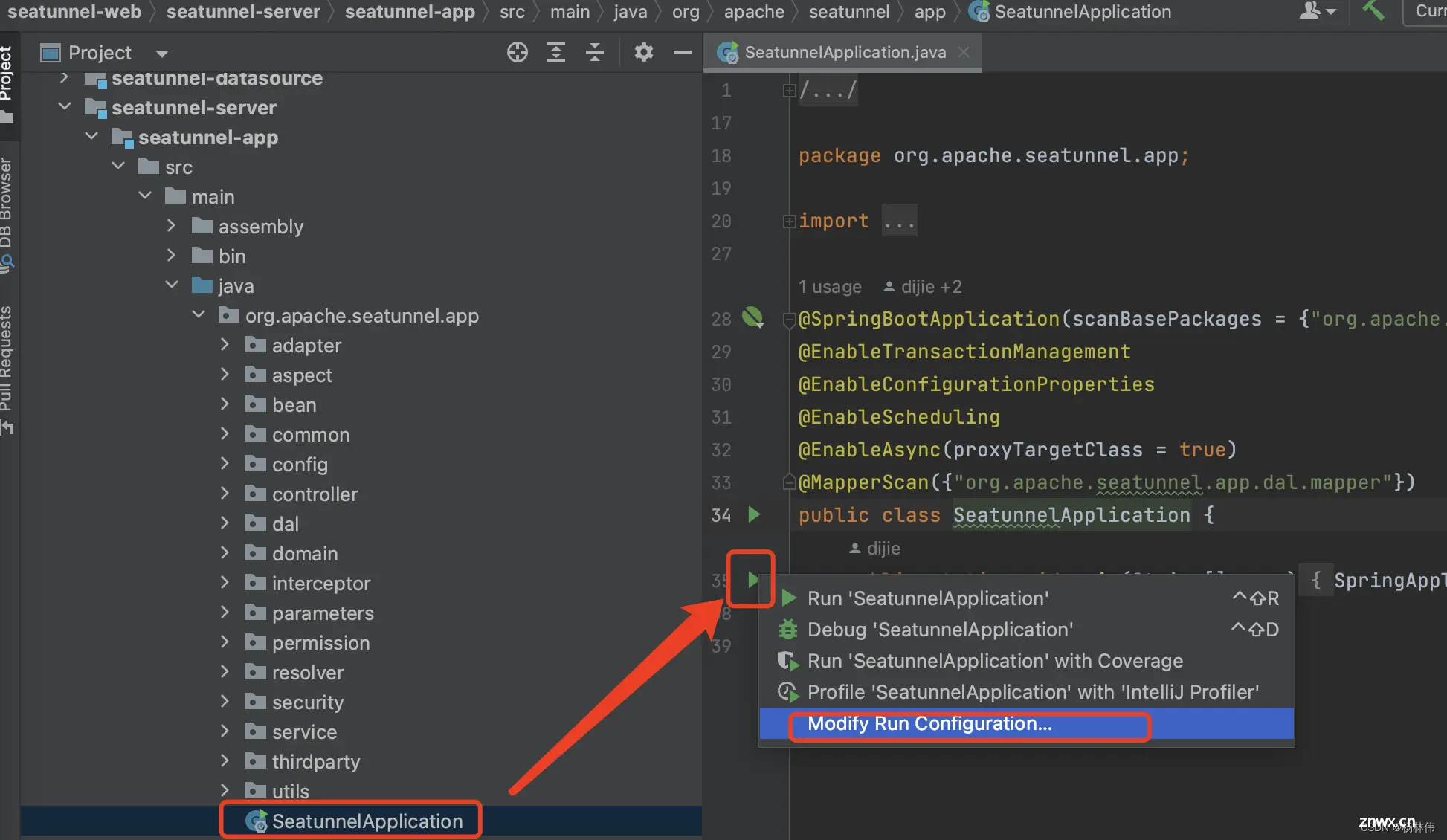Collapse the org.apache.seatunnel.app package

click(199, 315)
